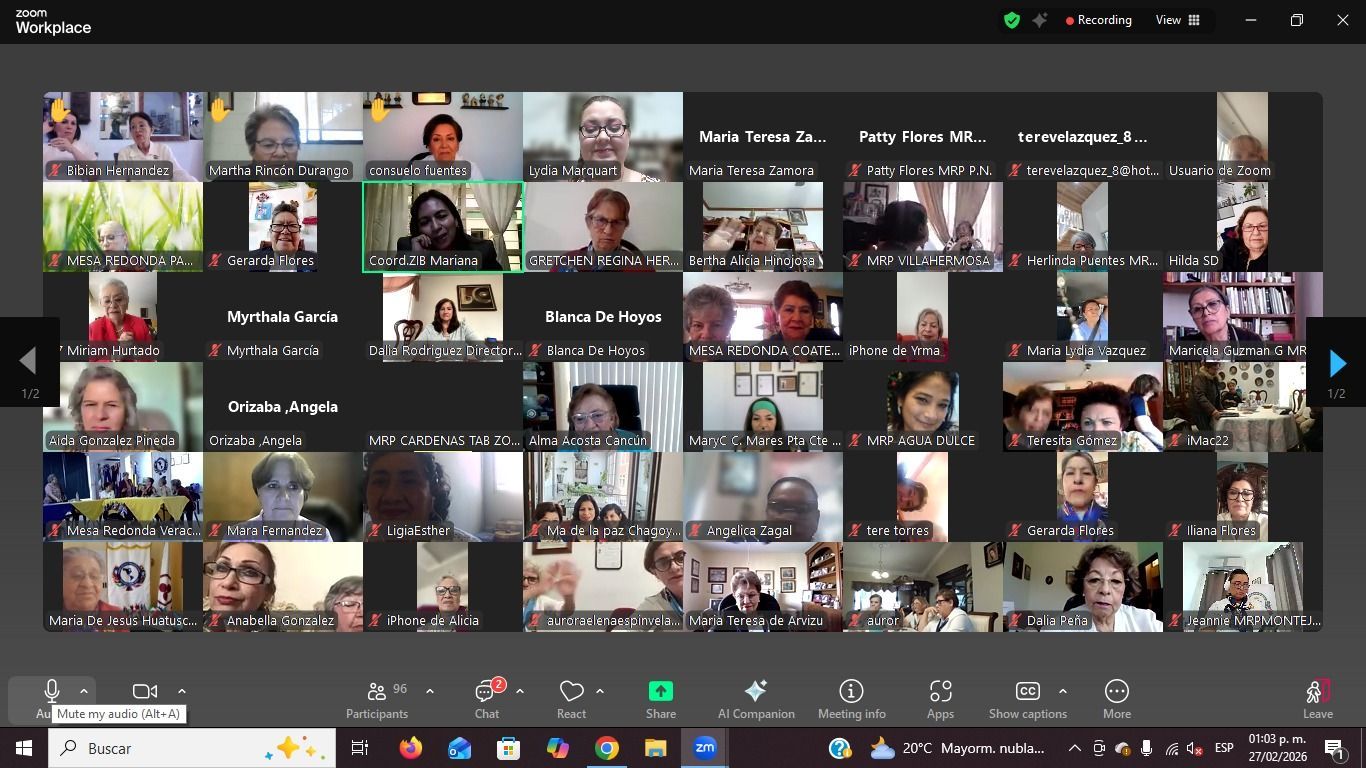Launch Google Chrome from the taskbar

click(606, 748)
